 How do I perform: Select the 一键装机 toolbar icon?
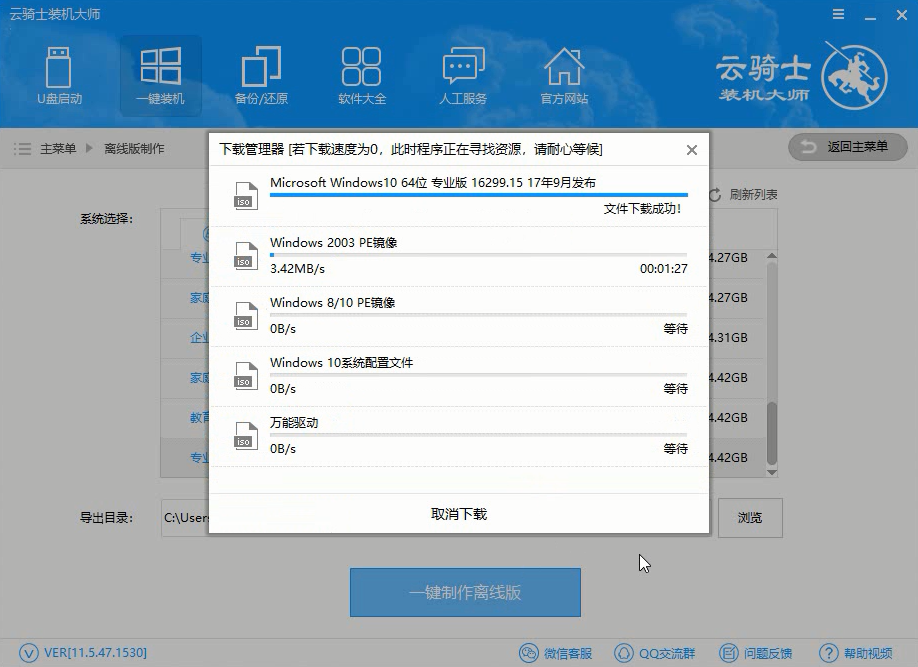(x=160, y=76)
